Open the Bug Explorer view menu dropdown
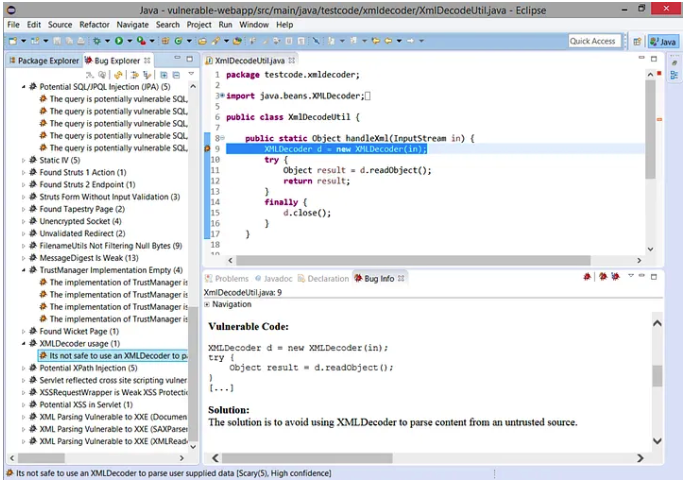This screenshot has width=687, height=485. coord(191,74)
